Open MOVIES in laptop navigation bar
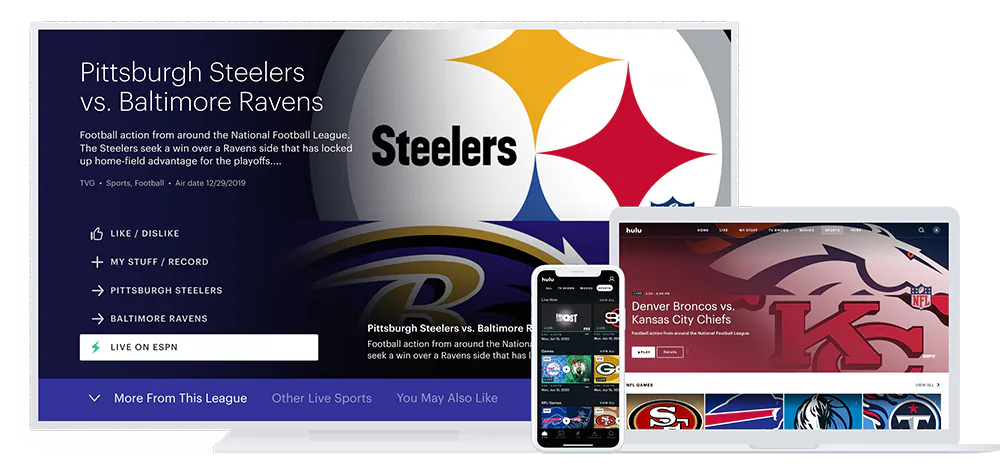1000x469 pixels. point(807,230)
